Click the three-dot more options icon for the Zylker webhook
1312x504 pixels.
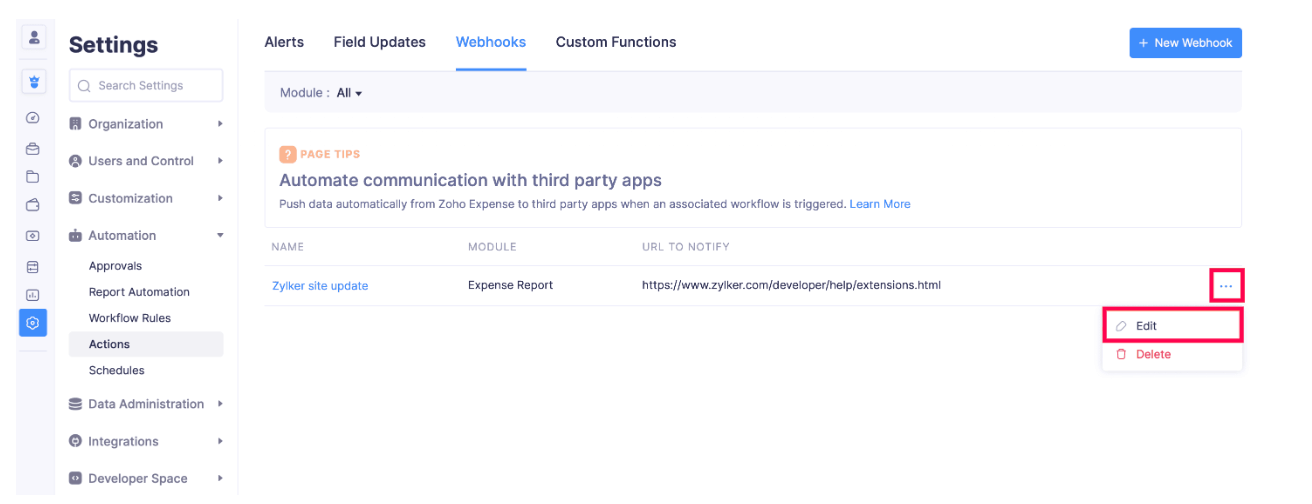(1225, 287)
